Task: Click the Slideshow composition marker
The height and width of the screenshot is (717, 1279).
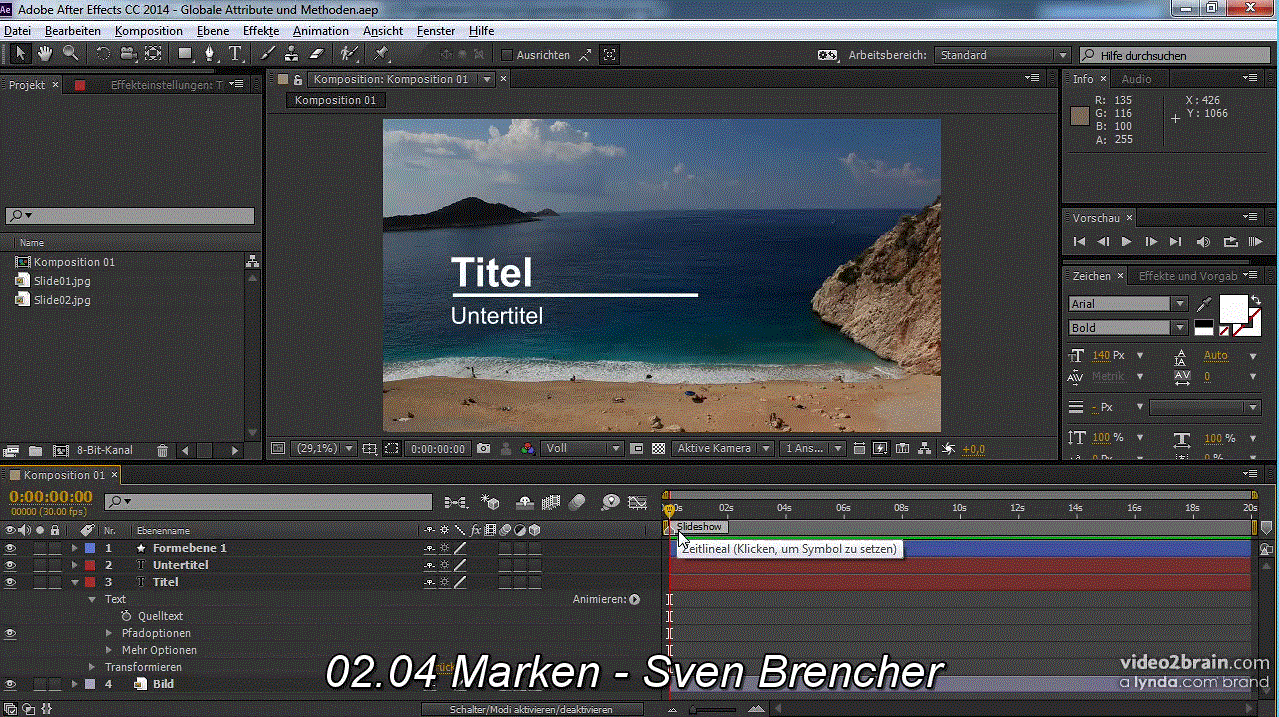Action: click(697, 527)
